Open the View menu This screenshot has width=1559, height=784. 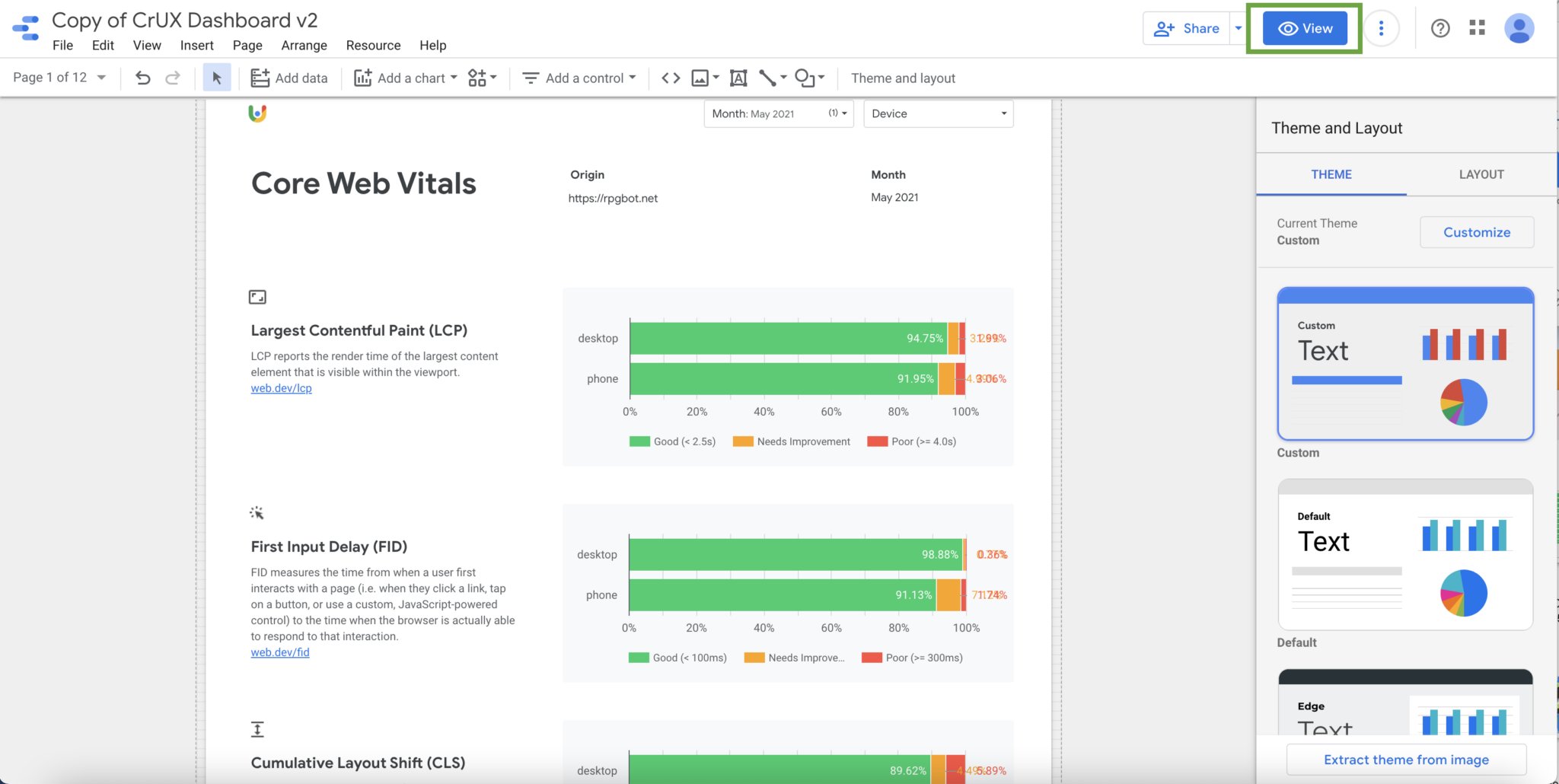pos(147,45)
